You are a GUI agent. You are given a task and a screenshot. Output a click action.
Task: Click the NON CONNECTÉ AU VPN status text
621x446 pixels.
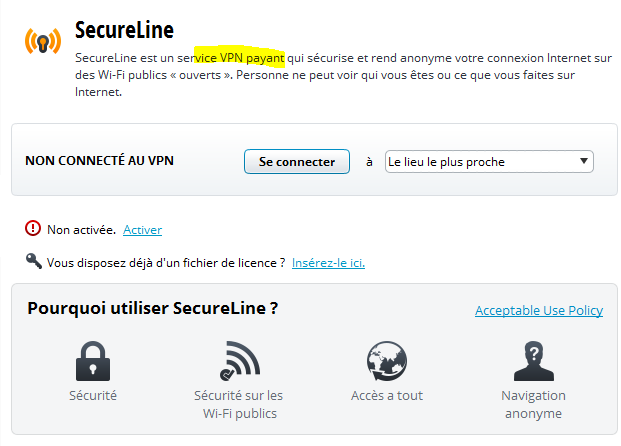coord(100,162)
